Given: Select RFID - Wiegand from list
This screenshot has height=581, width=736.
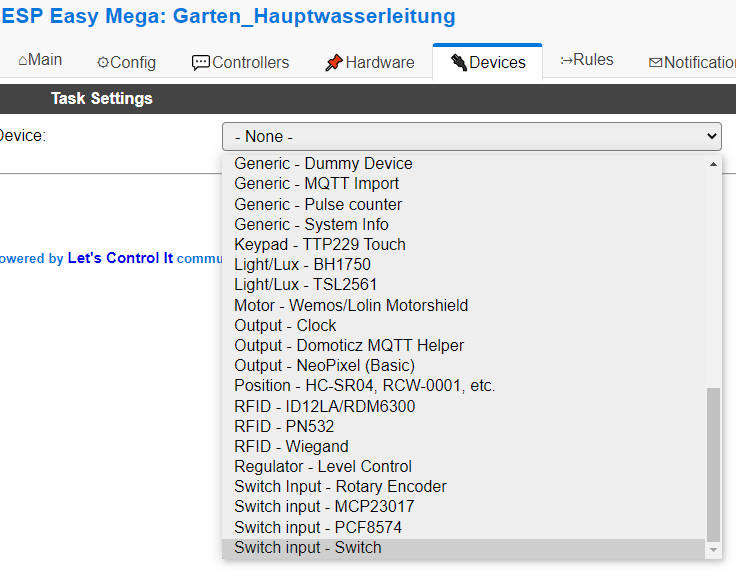Looking at the screenshot, I should pos(291,446).
